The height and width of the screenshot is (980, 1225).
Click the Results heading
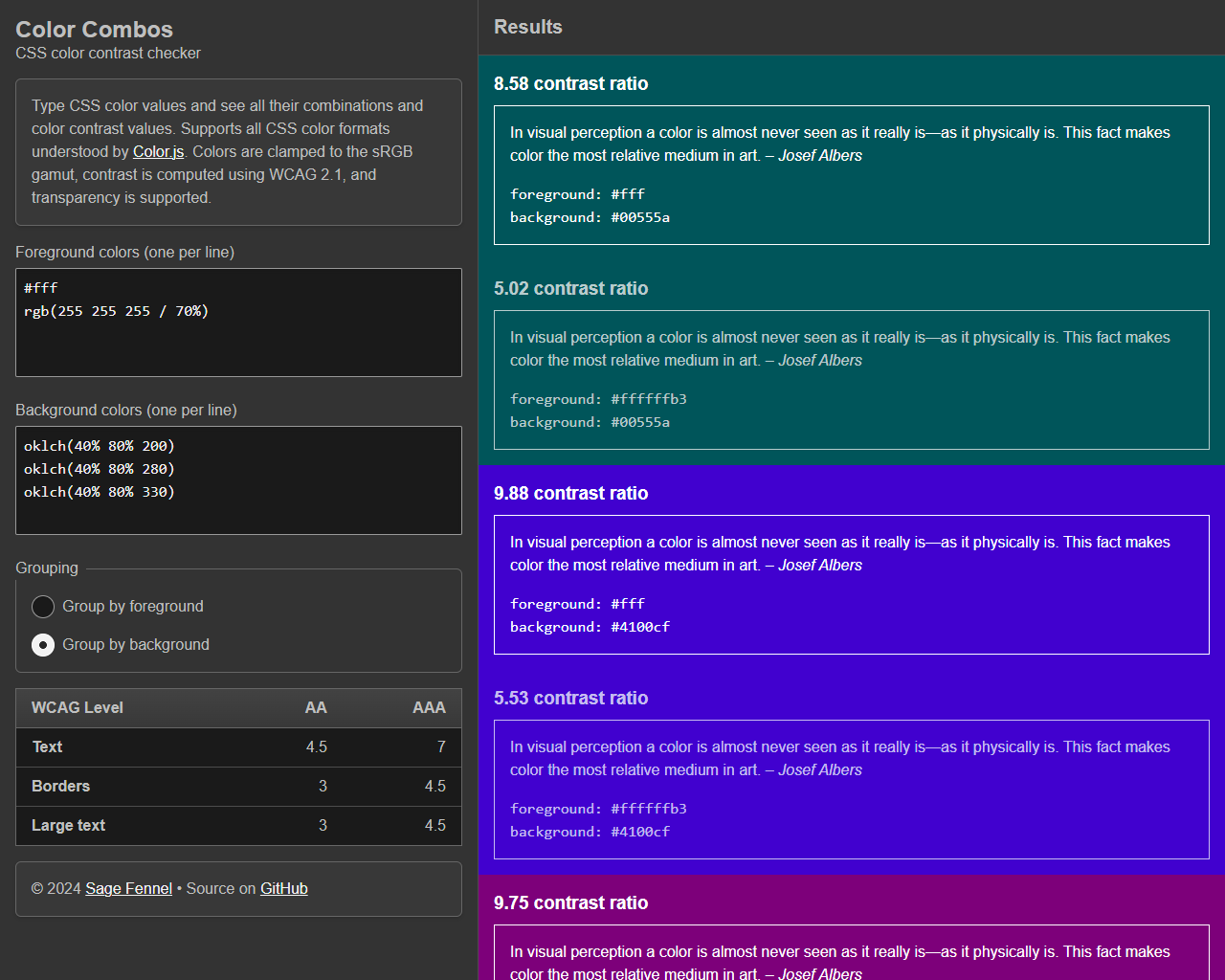(x=528, y=27)
